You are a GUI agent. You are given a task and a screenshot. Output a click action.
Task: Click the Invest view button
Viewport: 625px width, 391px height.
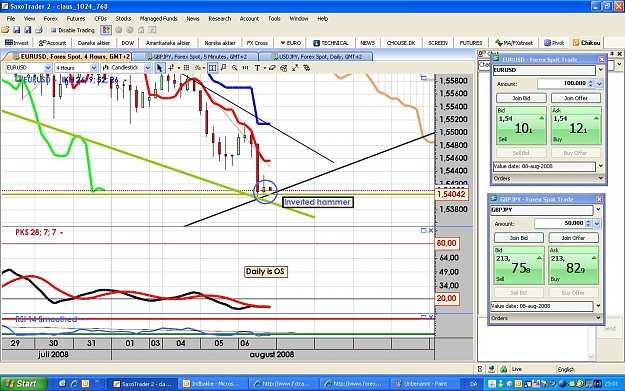point(17,43)
